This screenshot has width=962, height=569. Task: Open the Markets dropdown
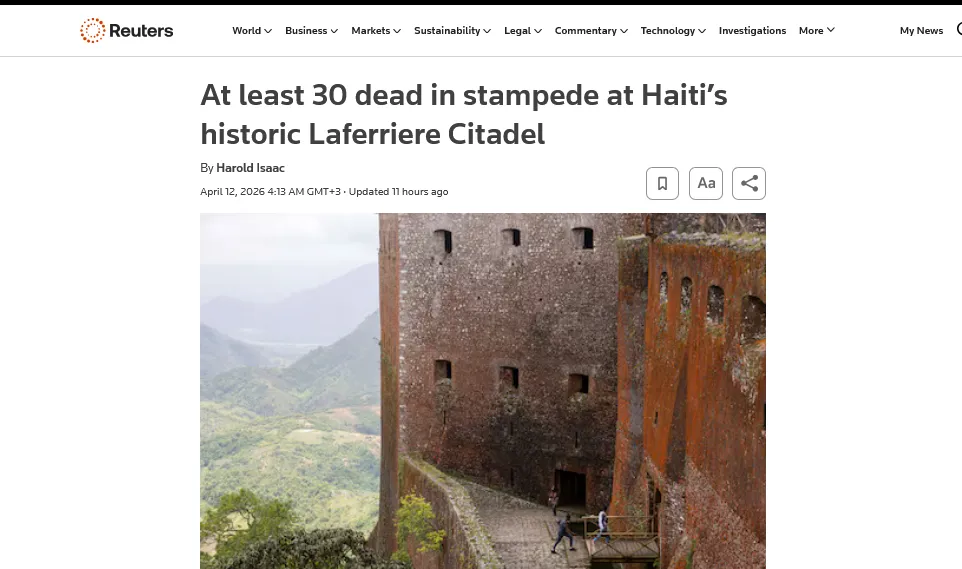(375, 31)
